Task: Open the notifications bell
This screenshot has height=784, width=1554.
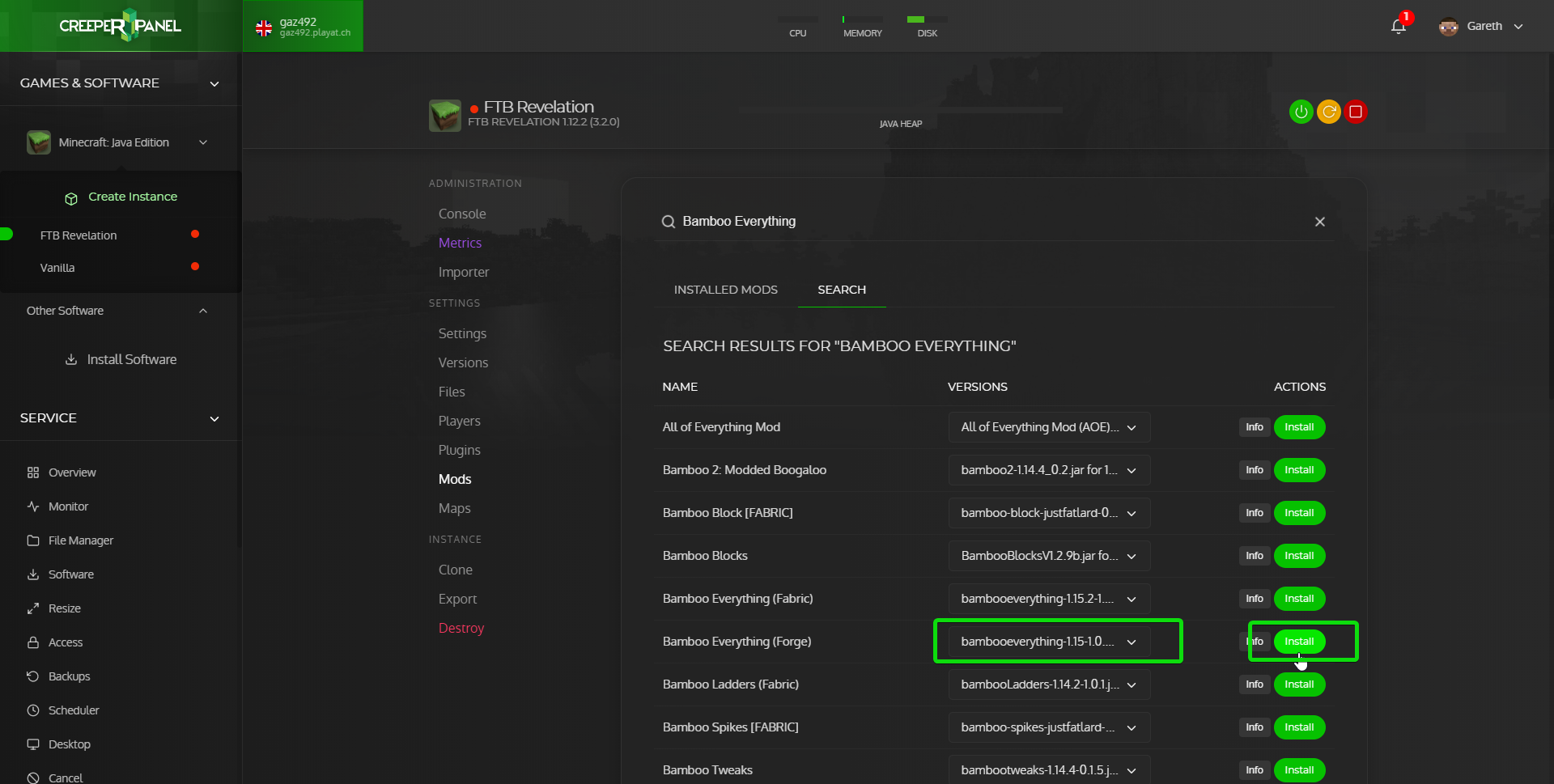Action: 1399,26
